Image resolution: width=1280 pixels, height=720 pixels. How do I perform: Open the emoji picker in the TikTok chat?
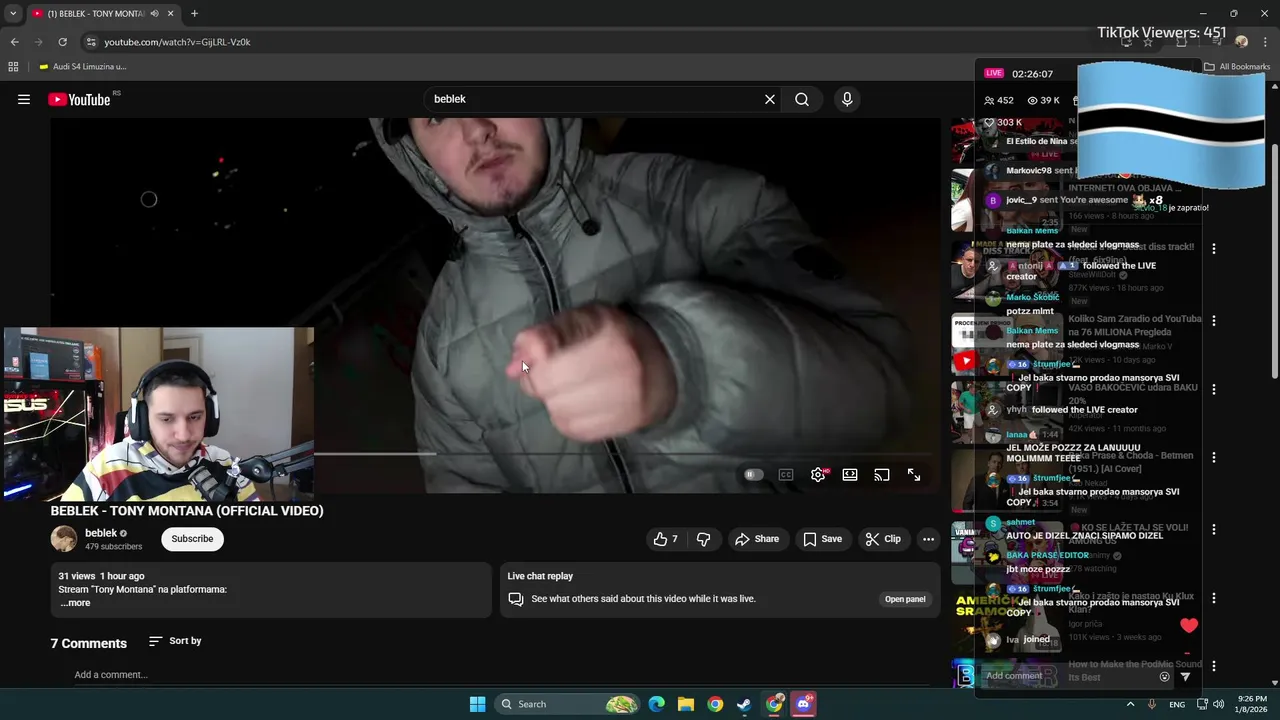point(1164,677)
